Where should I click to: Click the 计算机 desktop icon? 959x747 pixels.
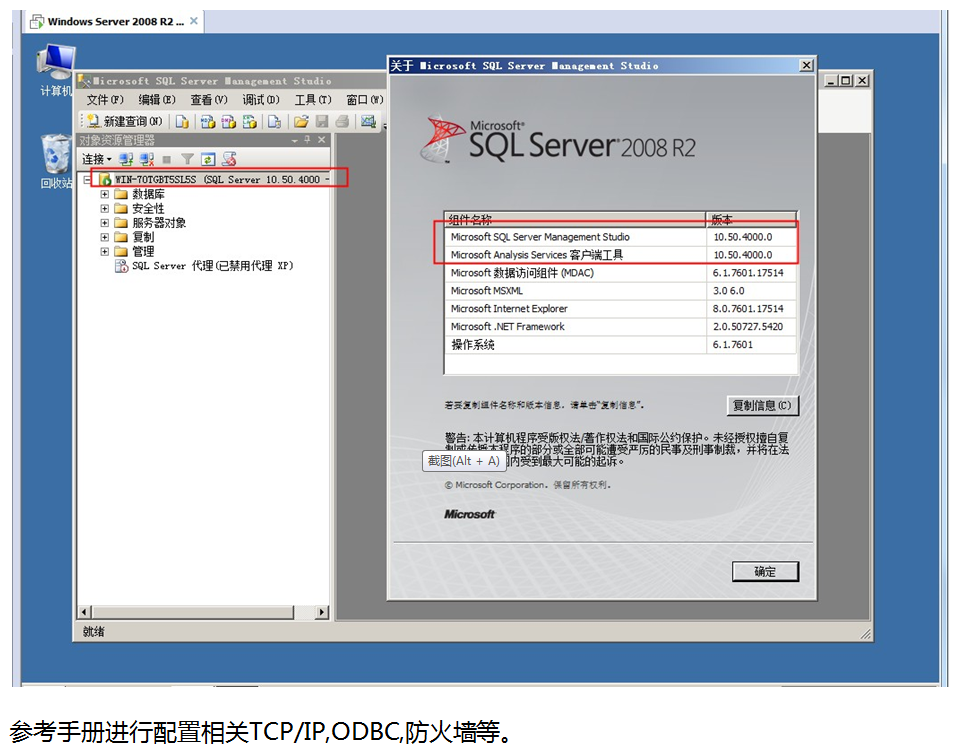(x=56, y=71)
